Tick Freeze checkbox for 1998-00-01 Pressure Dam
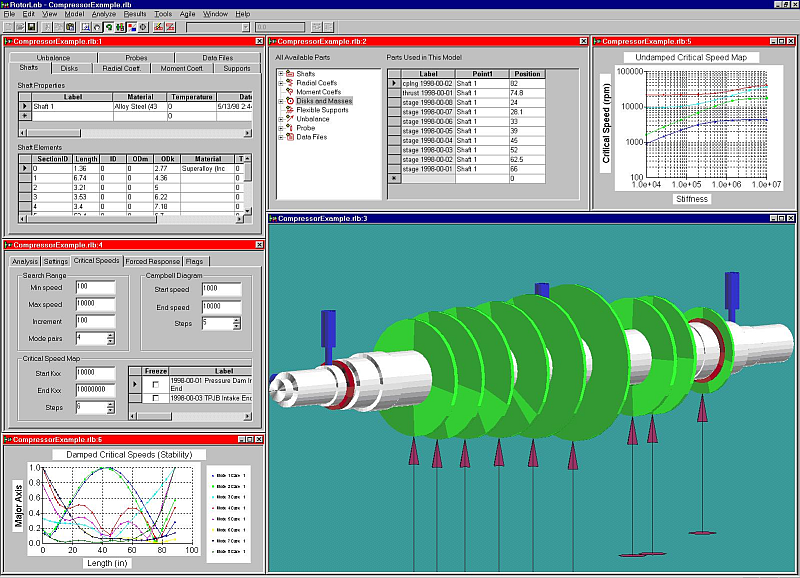 point(156,384)
